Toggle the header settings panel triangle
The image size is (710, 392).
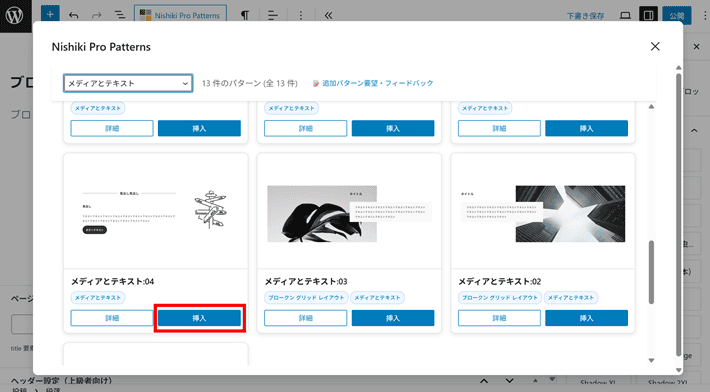(535, 381)
